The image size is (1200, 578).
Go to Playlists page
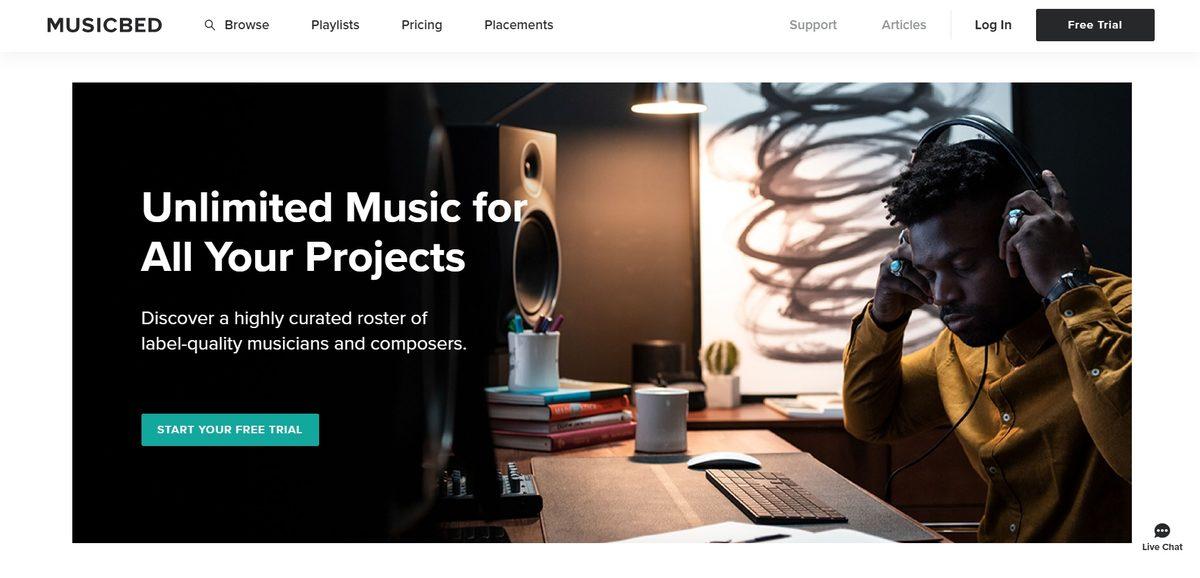click(335, 25)
